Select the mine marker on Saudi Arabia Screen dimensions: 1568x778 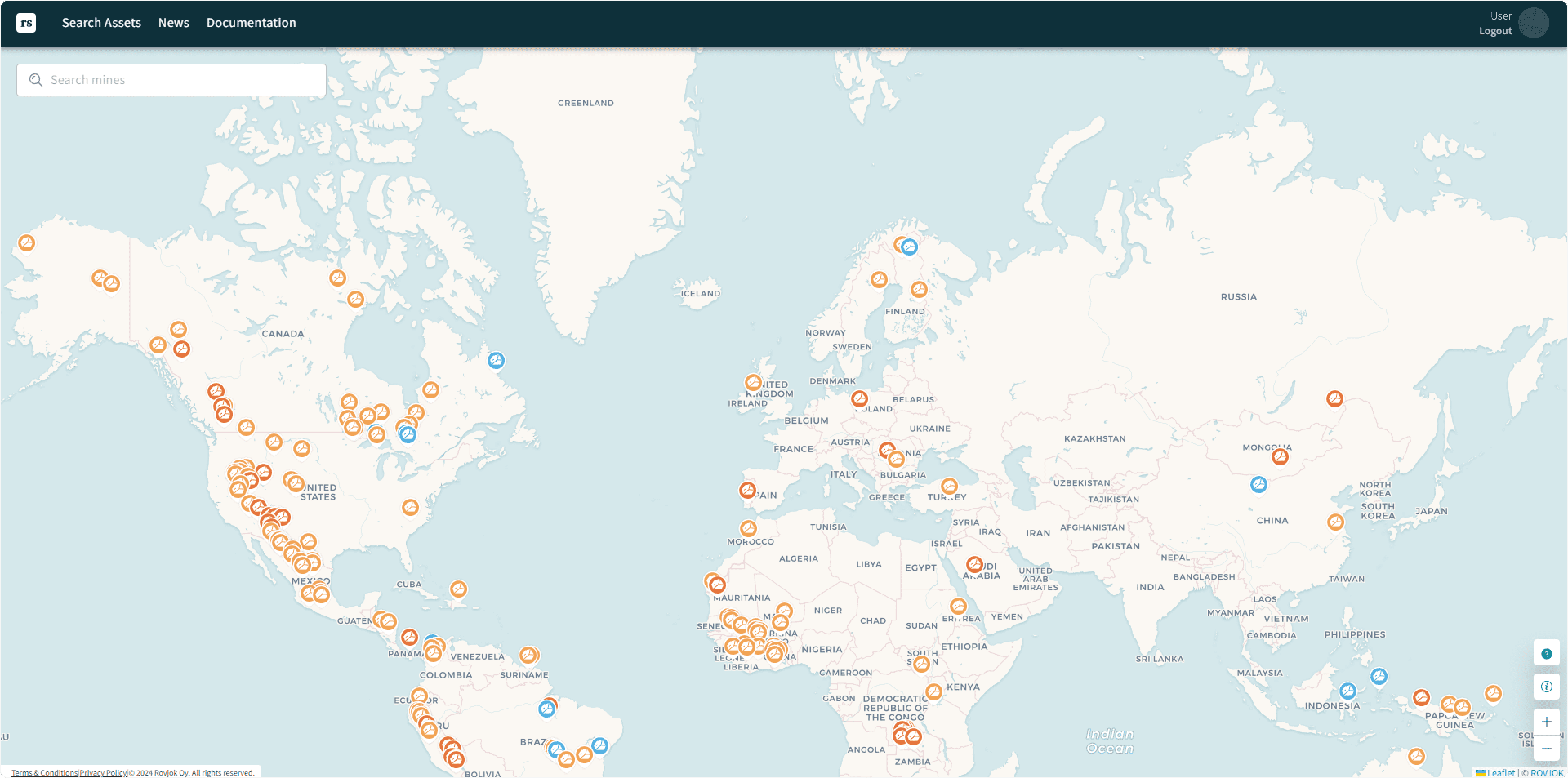(x=975, y=565)
